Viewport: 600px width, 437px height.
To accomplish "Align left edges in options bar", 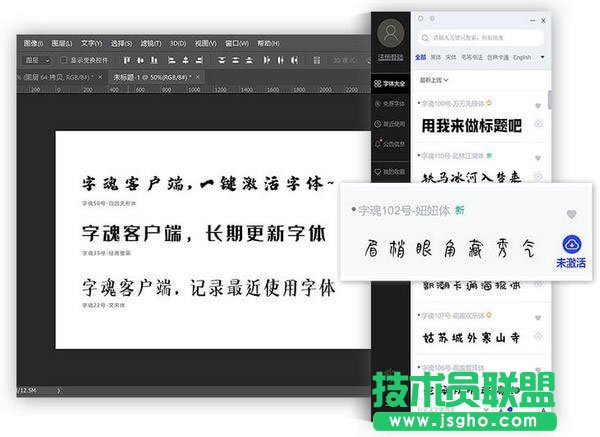I will click(172, 60).
